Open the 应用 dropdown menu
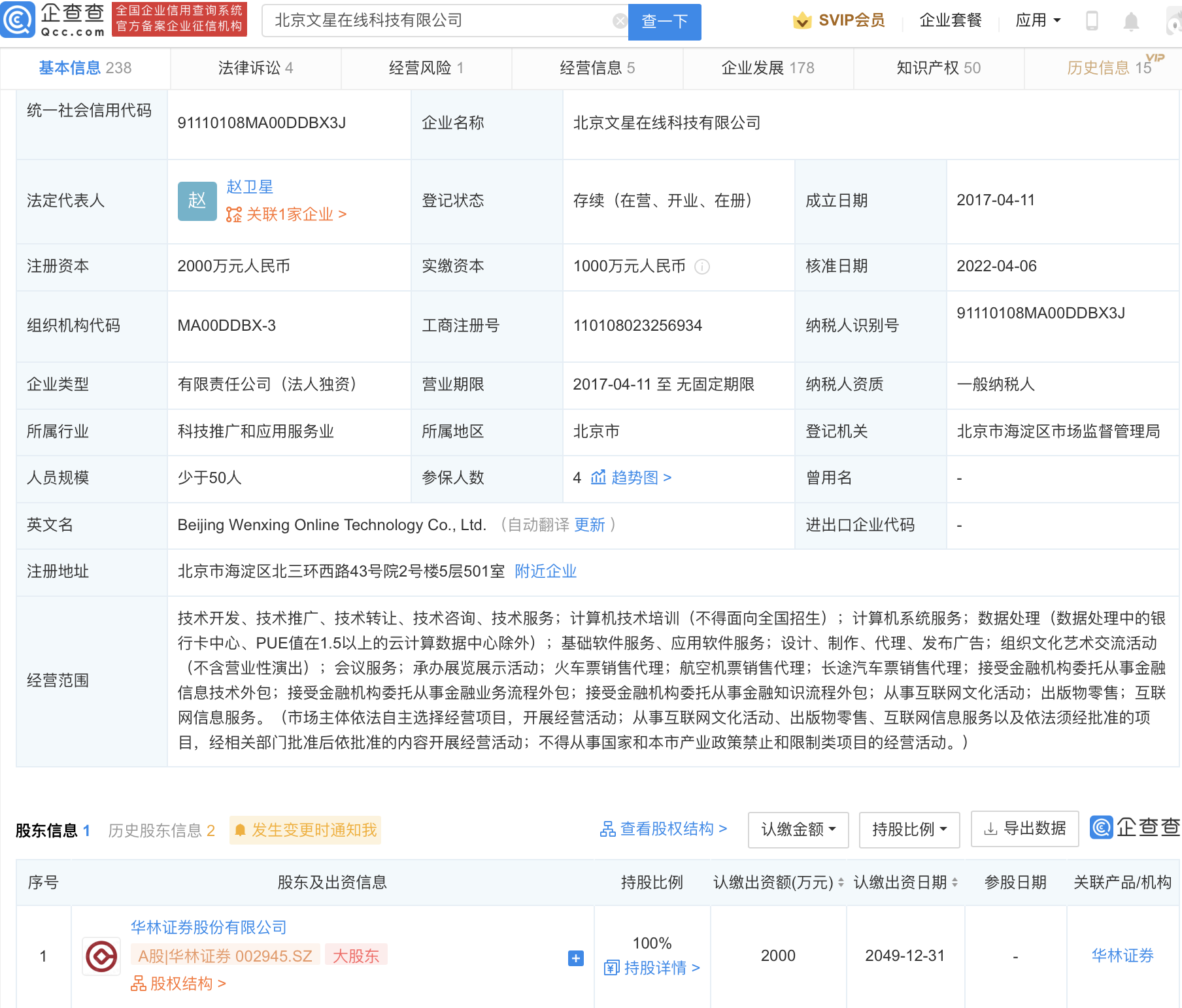 point(1038,20)
